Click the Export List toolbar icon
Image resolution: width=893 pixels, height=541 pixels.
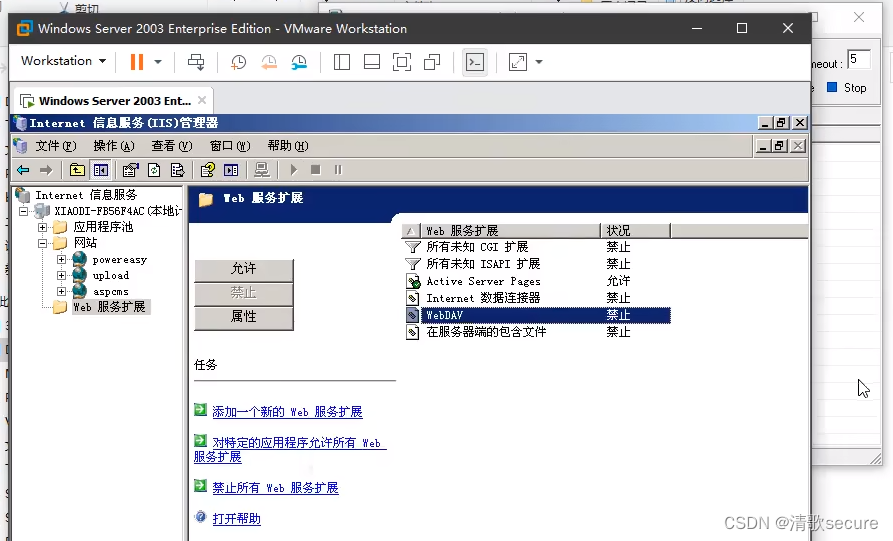[x=177, y=170]
